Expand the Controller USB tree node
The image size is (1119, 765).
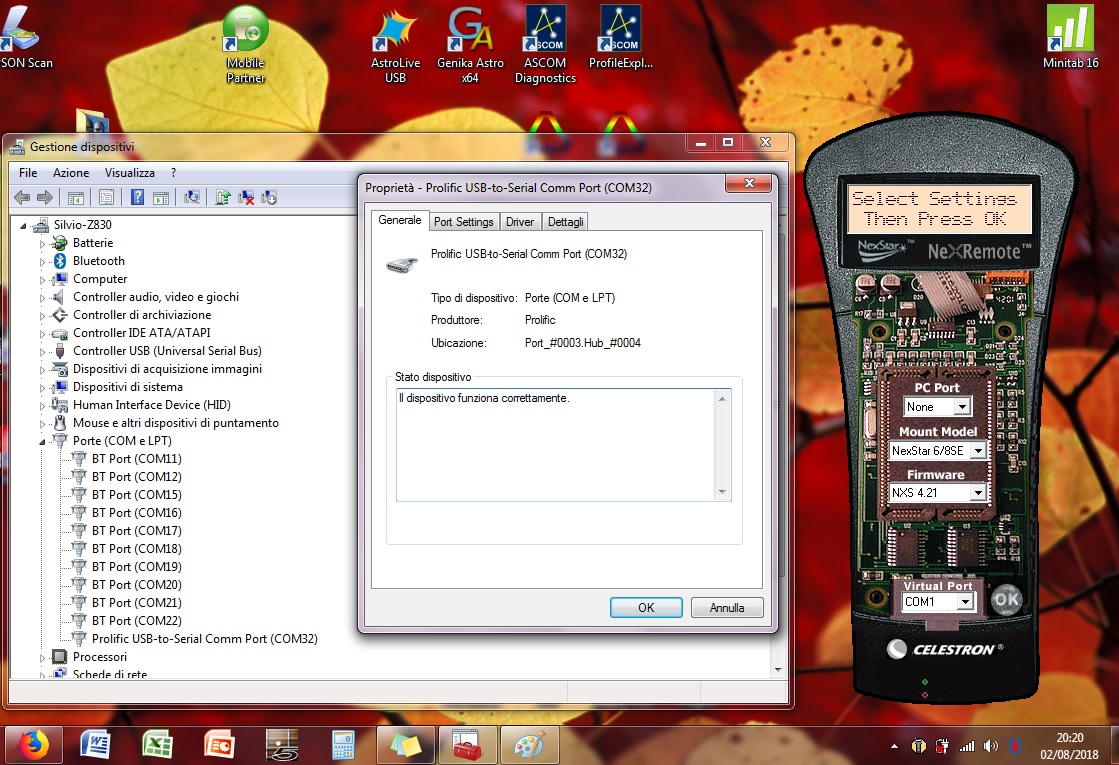(42, 352)
